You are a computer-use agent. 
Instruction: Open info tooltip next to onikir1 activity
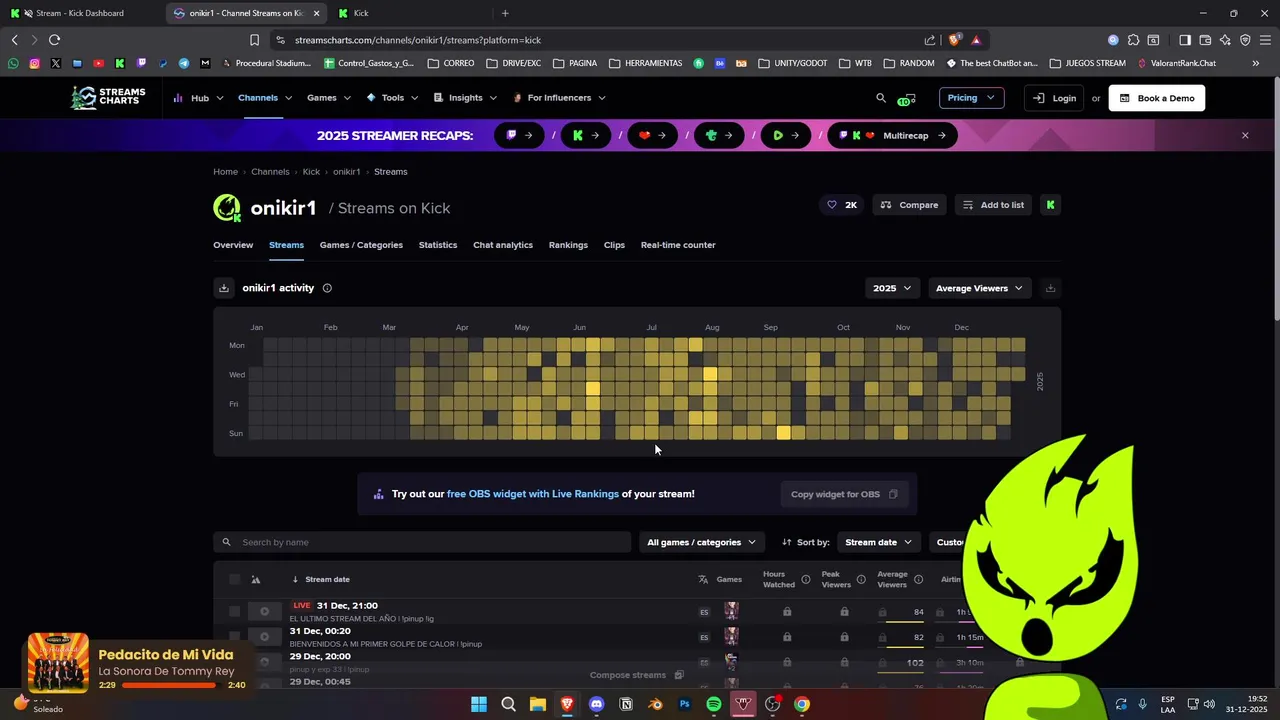pos(327,288)
